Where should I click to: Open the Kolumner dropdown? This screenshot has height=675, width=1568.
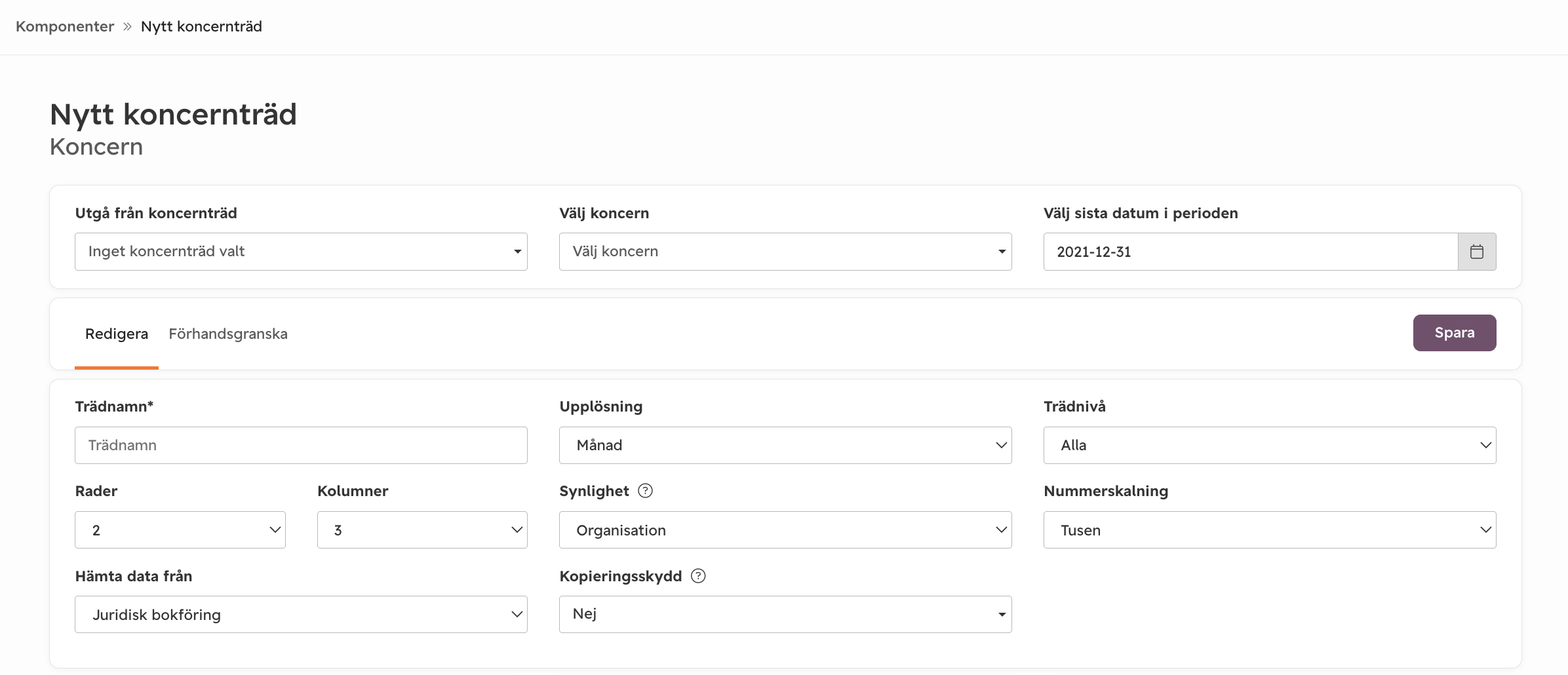422,530
